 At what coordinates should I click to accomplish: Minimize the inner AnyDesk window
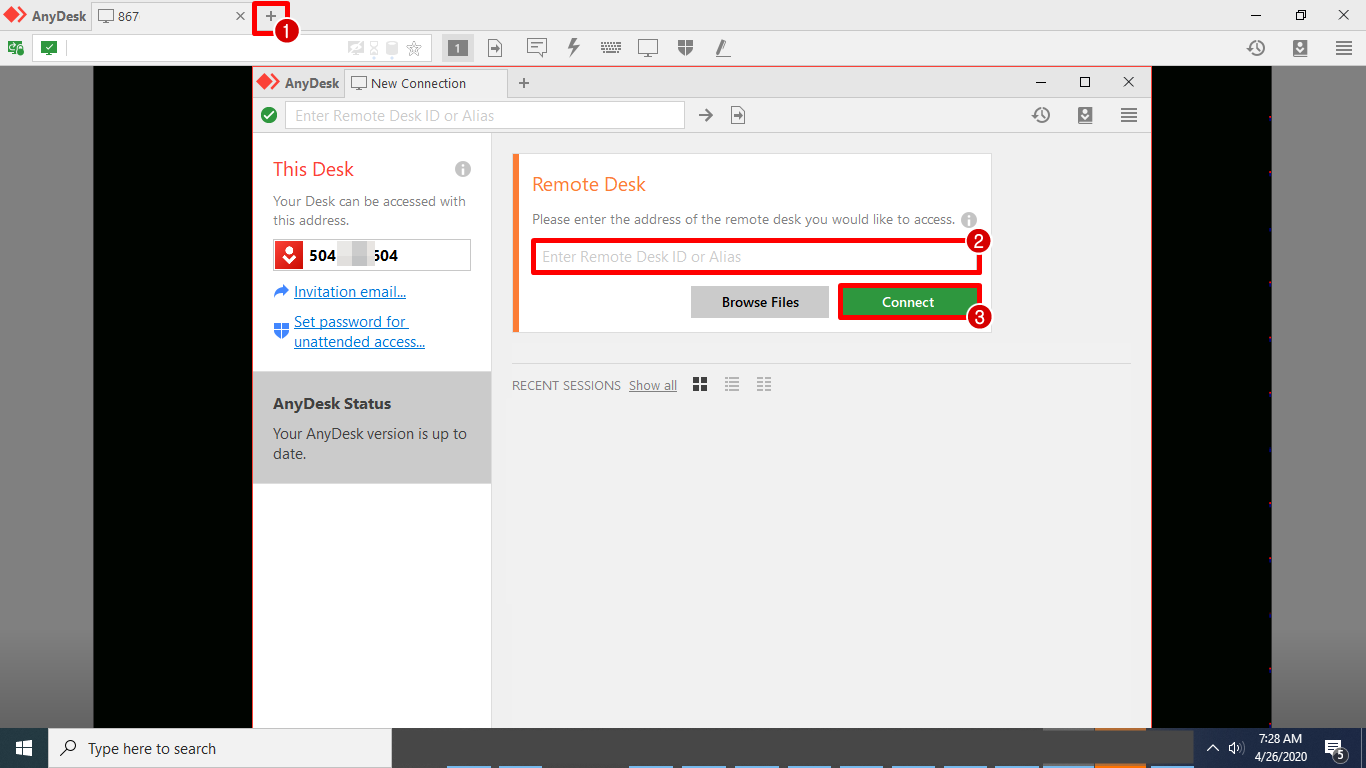(1041, 82)
